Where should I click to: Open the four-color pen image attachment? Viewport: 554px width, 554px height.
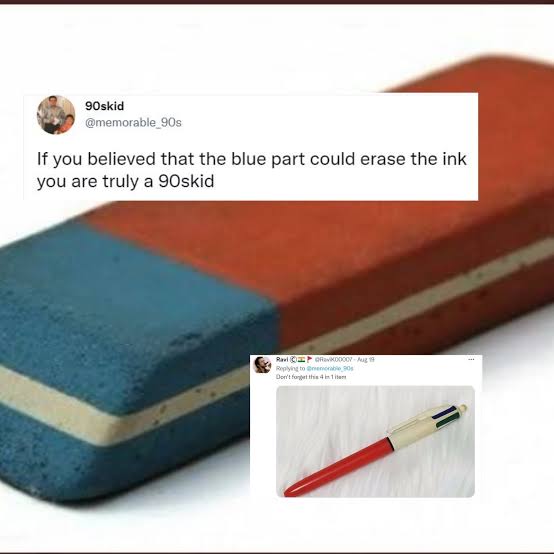tap(375, 441)
